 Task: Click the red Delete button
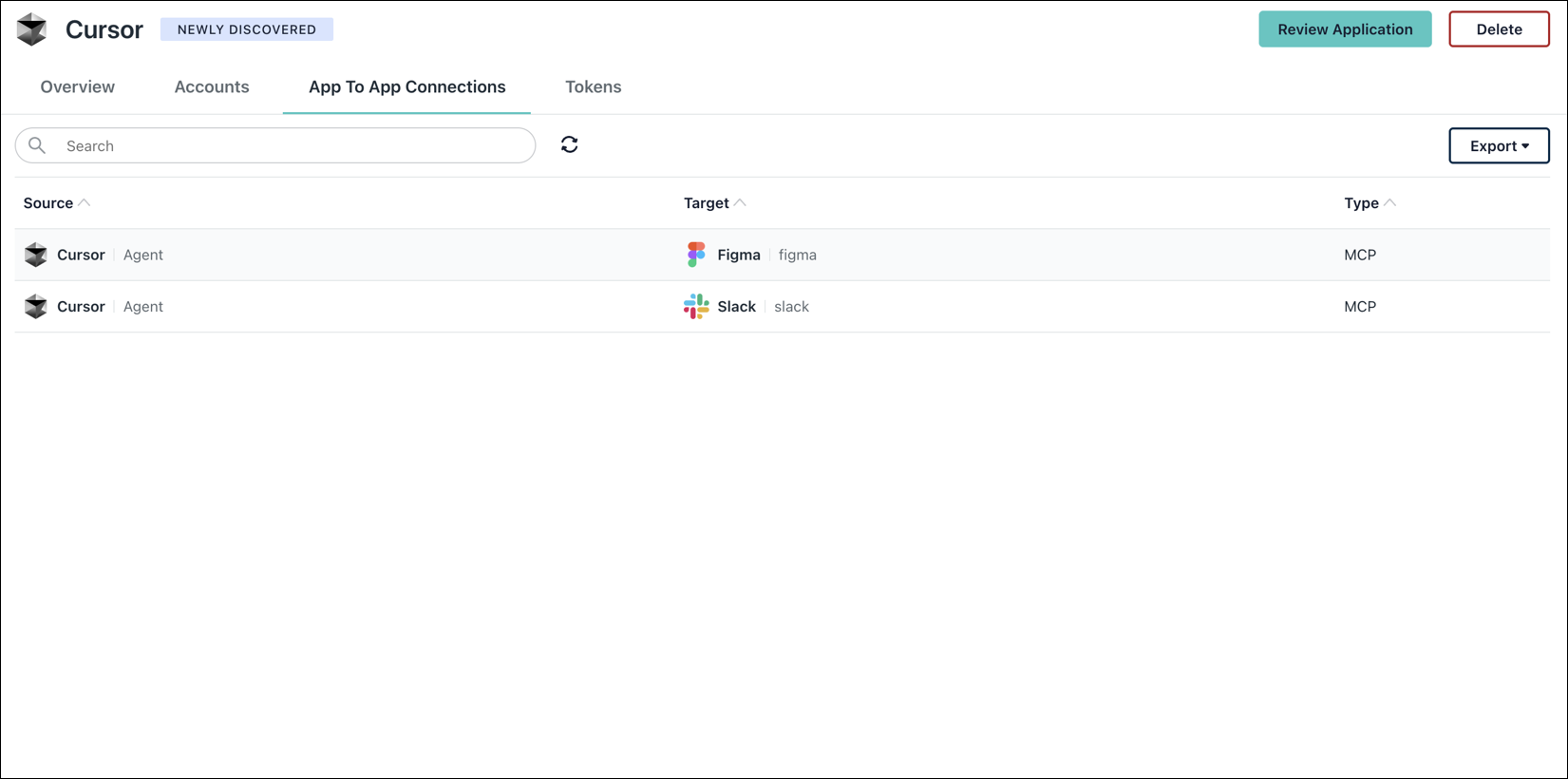[x=1499, y=29]
